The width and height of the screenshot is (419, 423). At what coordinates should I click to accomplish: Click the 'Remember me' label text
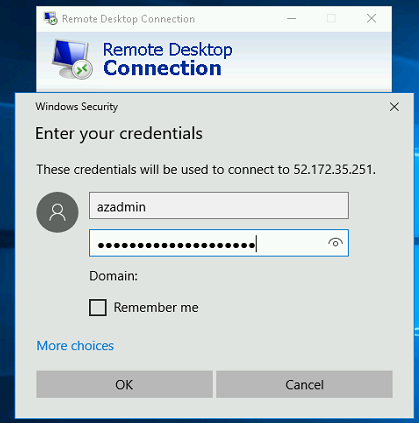[156, 307]
